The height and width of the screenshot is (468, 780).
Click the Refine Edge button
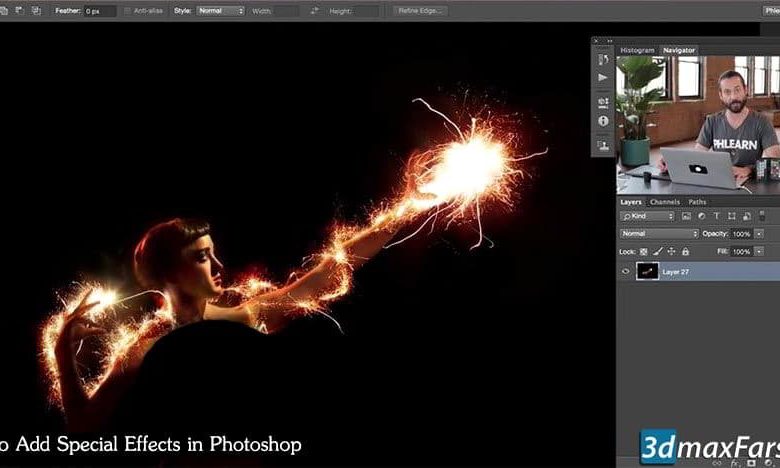point(420,10)
